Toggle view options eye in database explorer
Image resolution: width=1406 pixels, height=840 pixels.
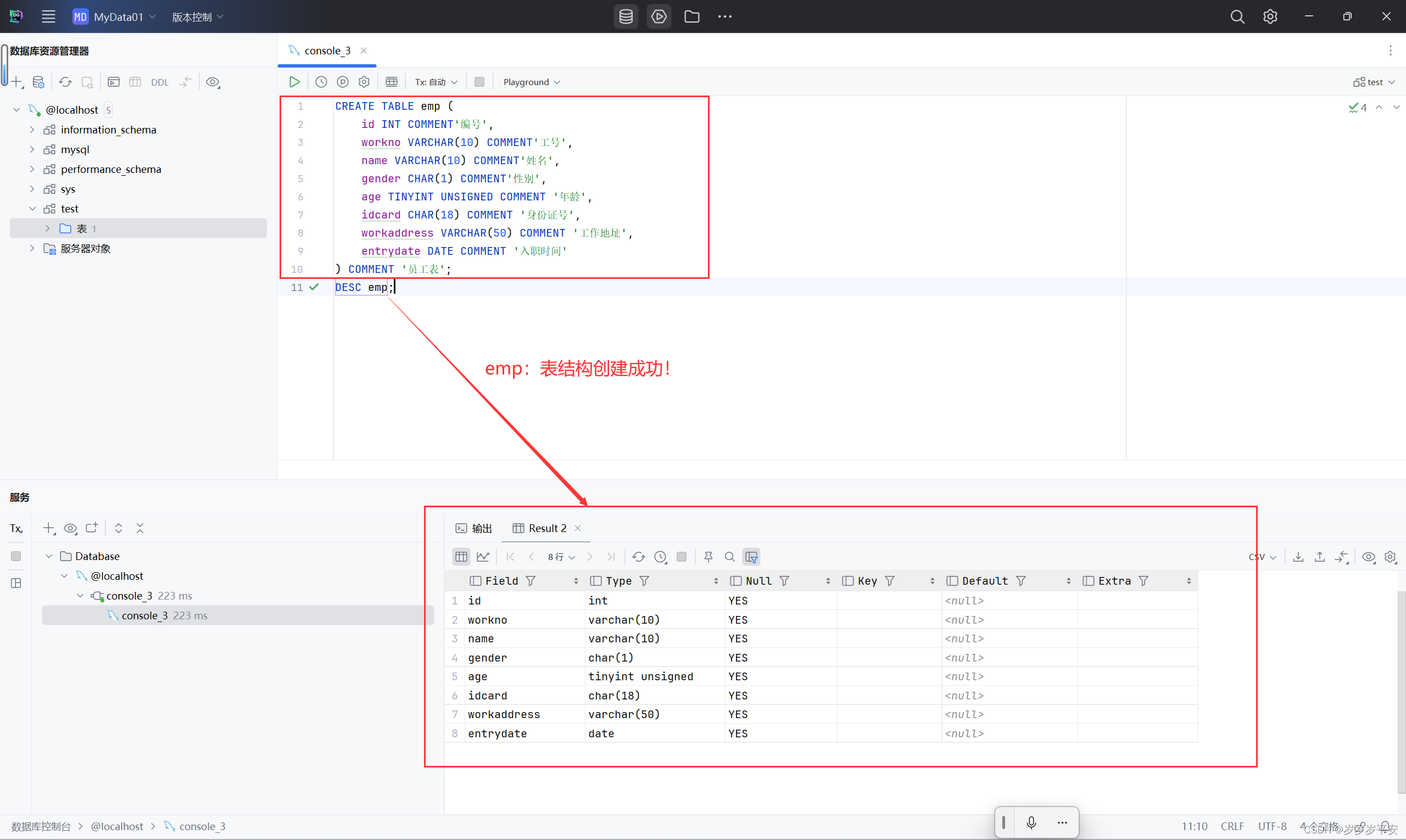click(213, 82)
